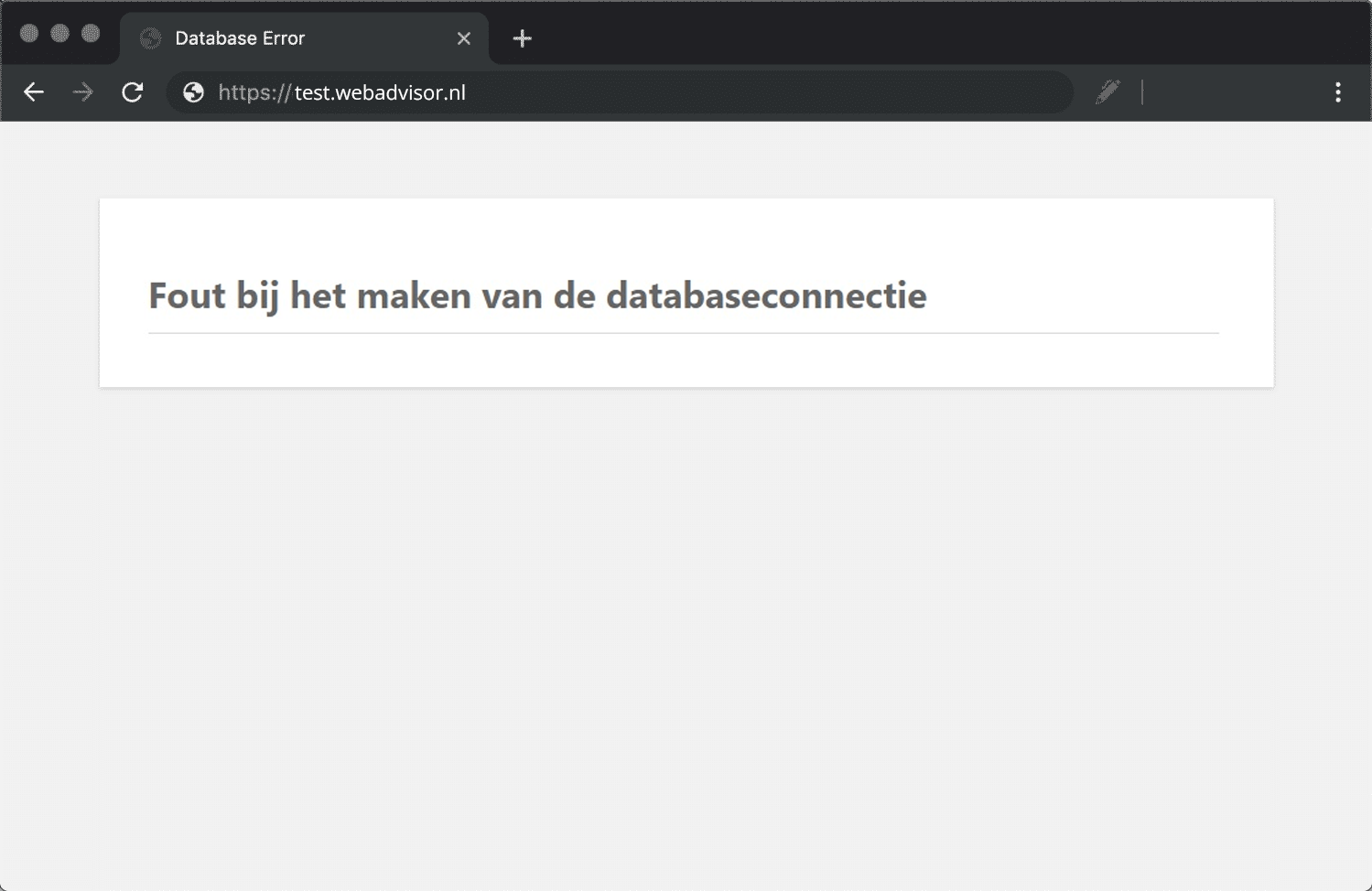This screenshot has width=1372, height=891.
Task: Click the pen annotation icon beside the address bar
Action: tap(1107, 92)
